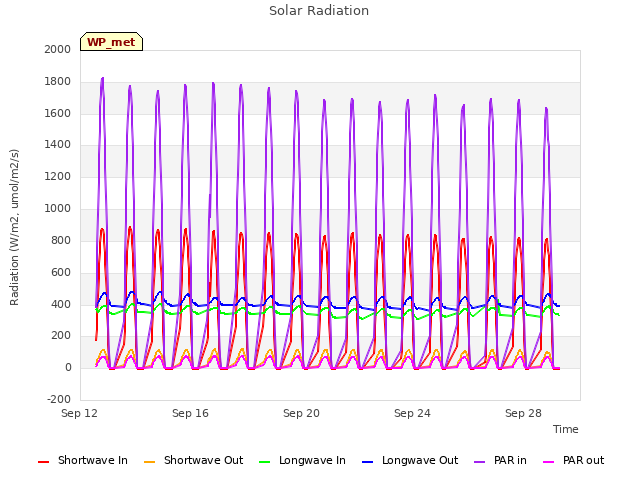The height and width of the screenshot is (480, 640).
Task: Click the Sep 12 x-axis label
Action: tap(80, 413)
